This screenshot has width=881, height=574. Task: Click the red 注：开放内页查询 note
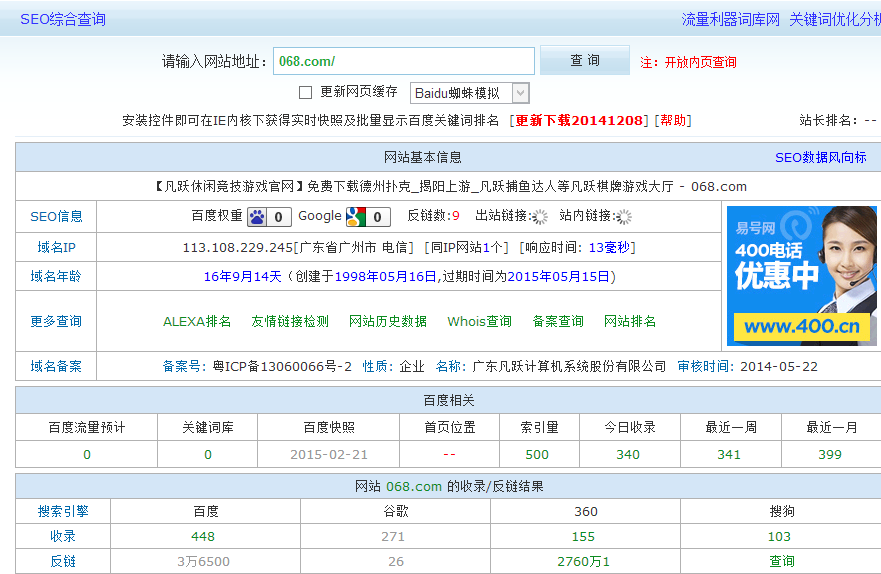click(688, 62)
